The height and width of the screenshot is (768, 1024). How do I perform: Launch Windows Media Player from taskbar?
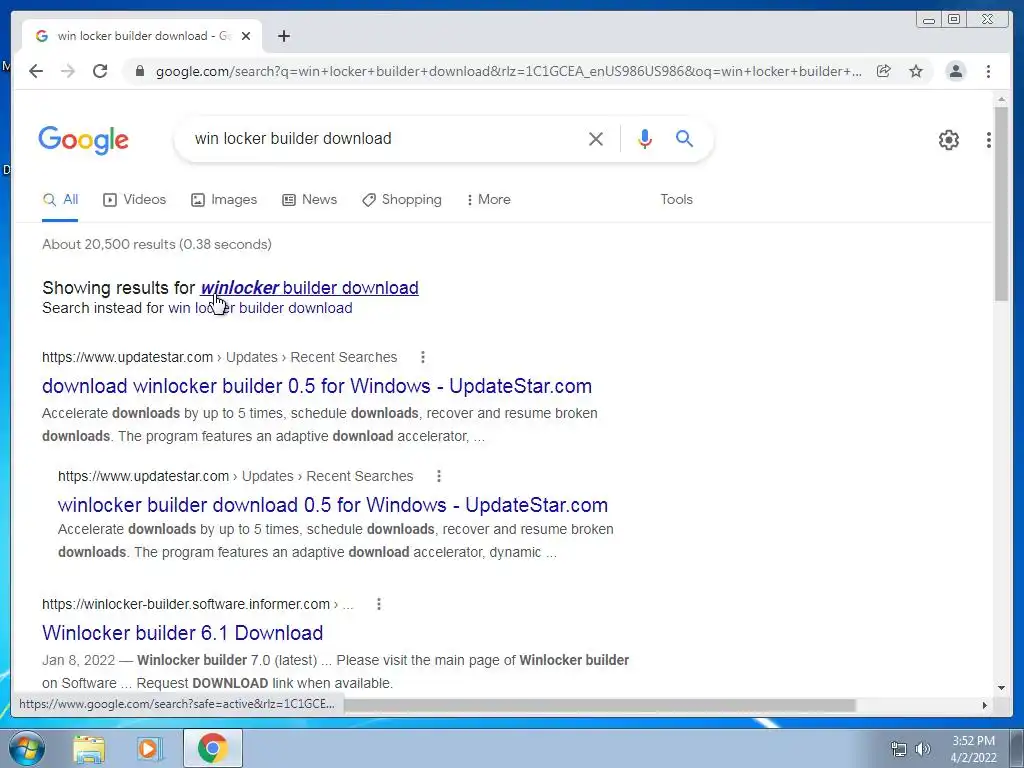[150, 749]
